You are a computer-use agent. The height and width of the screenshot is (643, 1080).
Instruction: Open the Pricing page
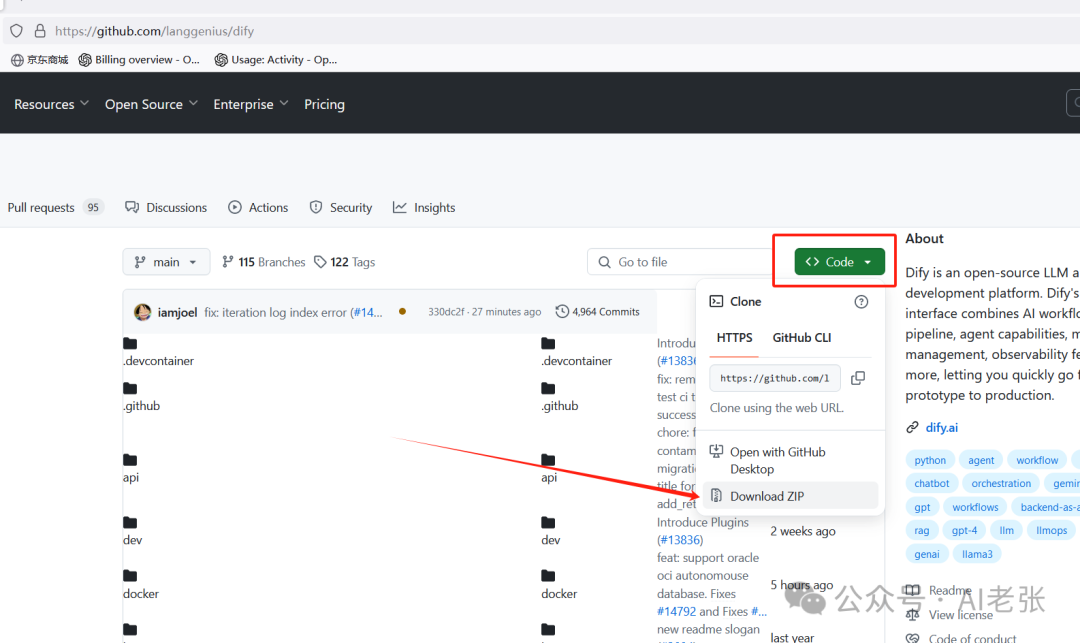(324, 104)
